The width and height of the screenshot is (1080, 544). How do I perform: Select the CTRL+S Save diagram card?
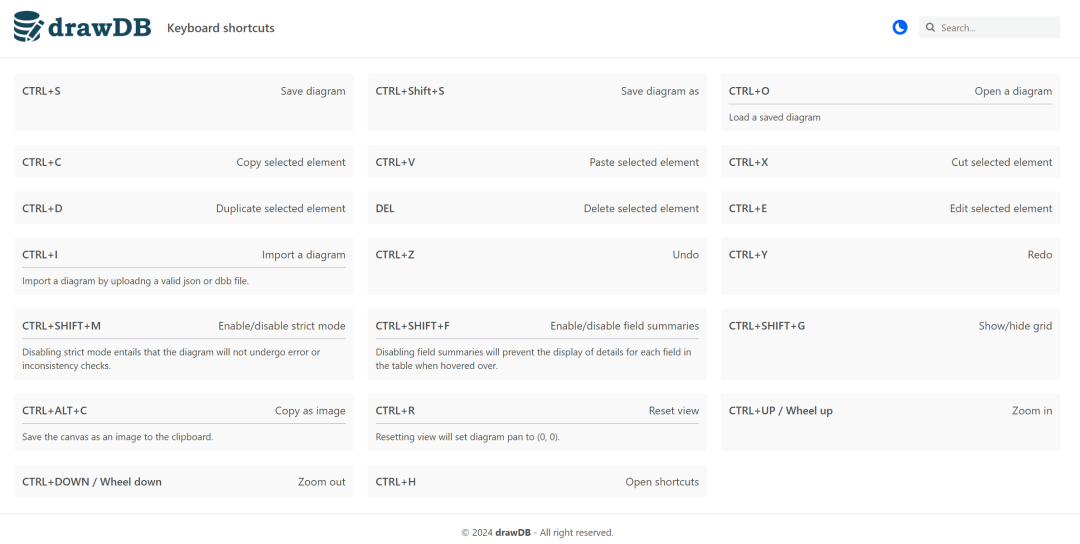pyautogui.click(x=184, y=102)
